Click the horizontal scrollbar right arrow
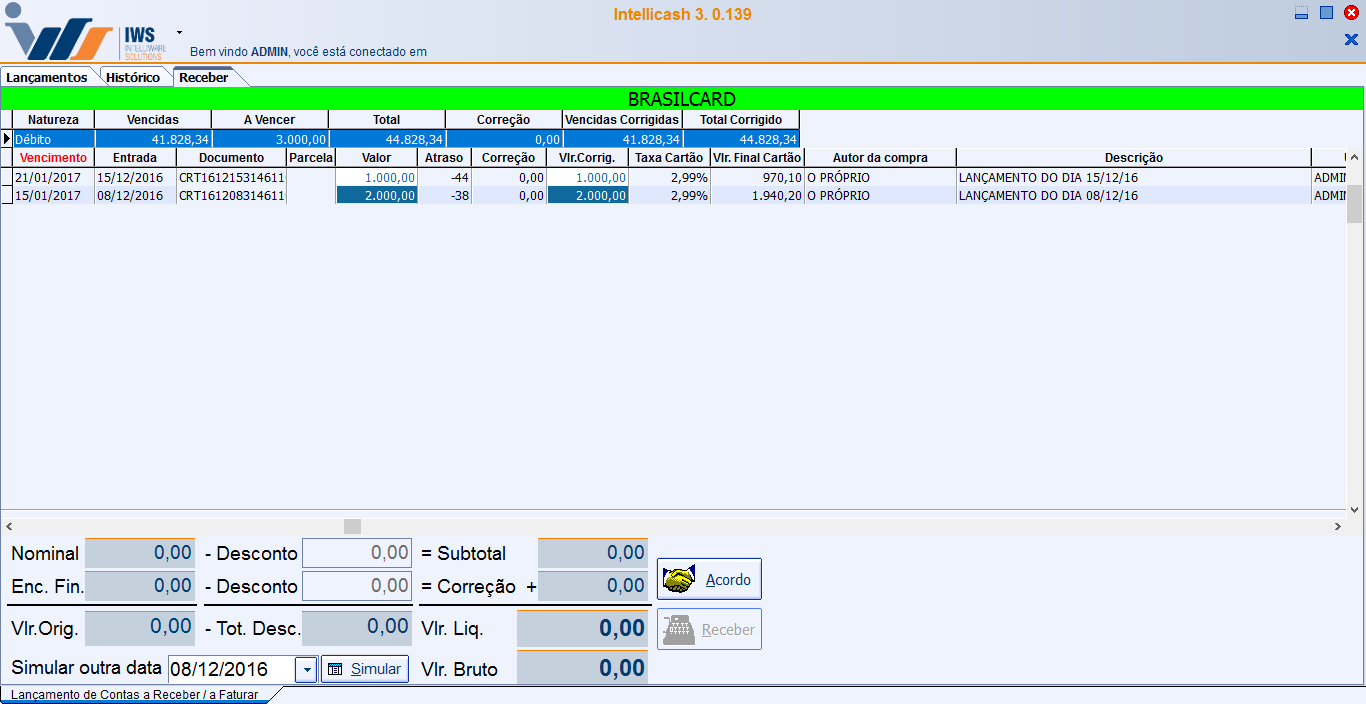1366x704 pixels. [x=1338, y=526]
